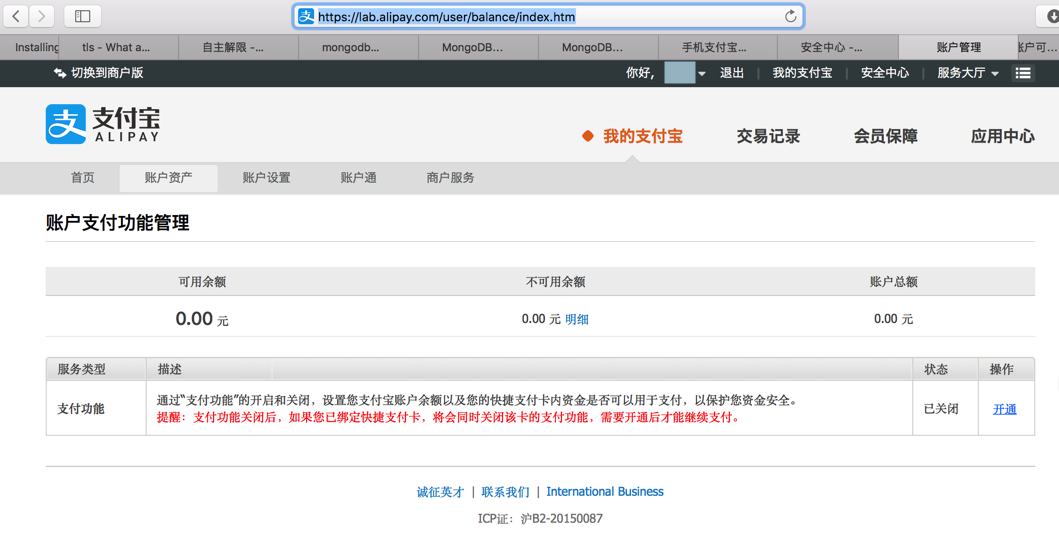
Task: Switch to the mongodb... tab
Action: [x=358, y=47]
